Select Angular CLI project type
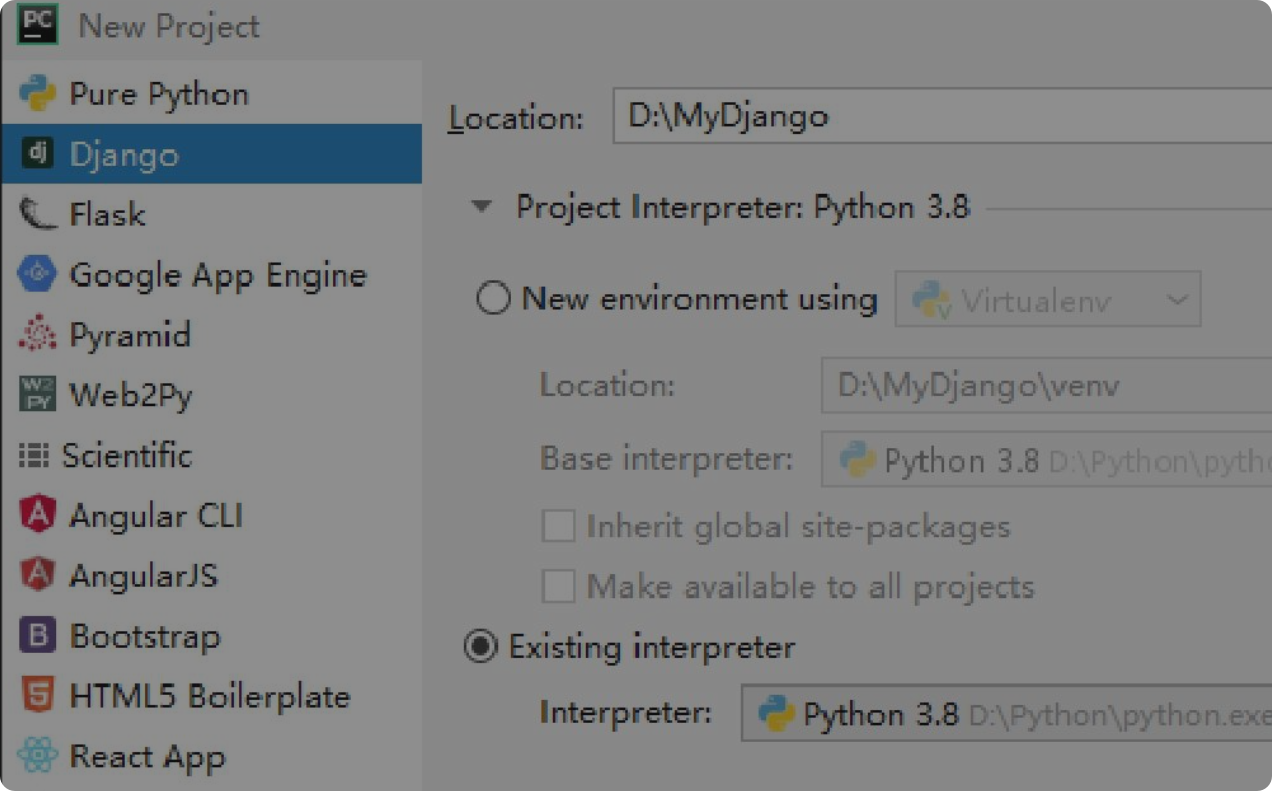This screenshot has height=791, width=1272. click(211, 515)
